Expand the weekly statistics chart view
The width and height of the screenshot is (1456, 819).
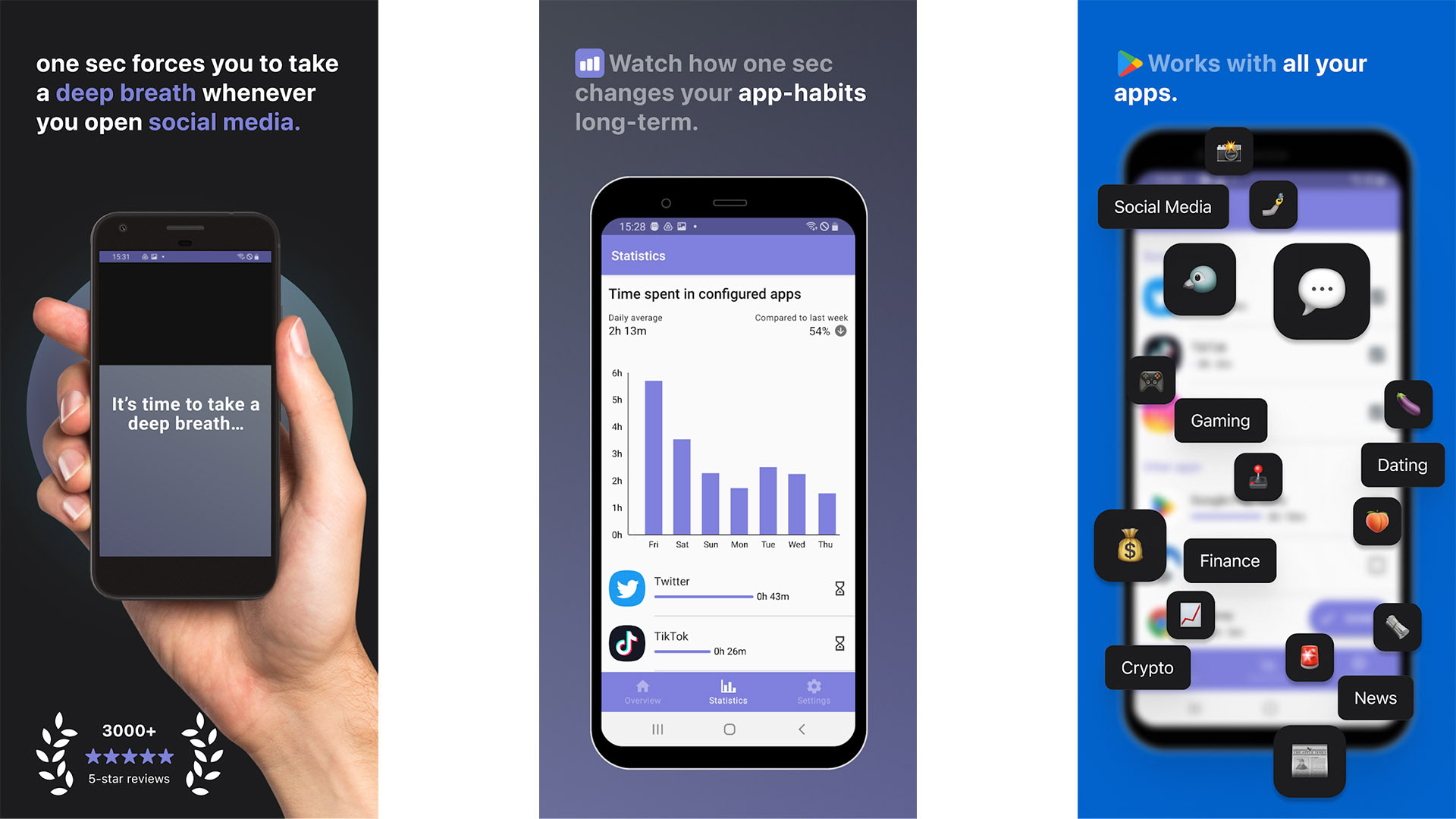click(x=727, y=450)
